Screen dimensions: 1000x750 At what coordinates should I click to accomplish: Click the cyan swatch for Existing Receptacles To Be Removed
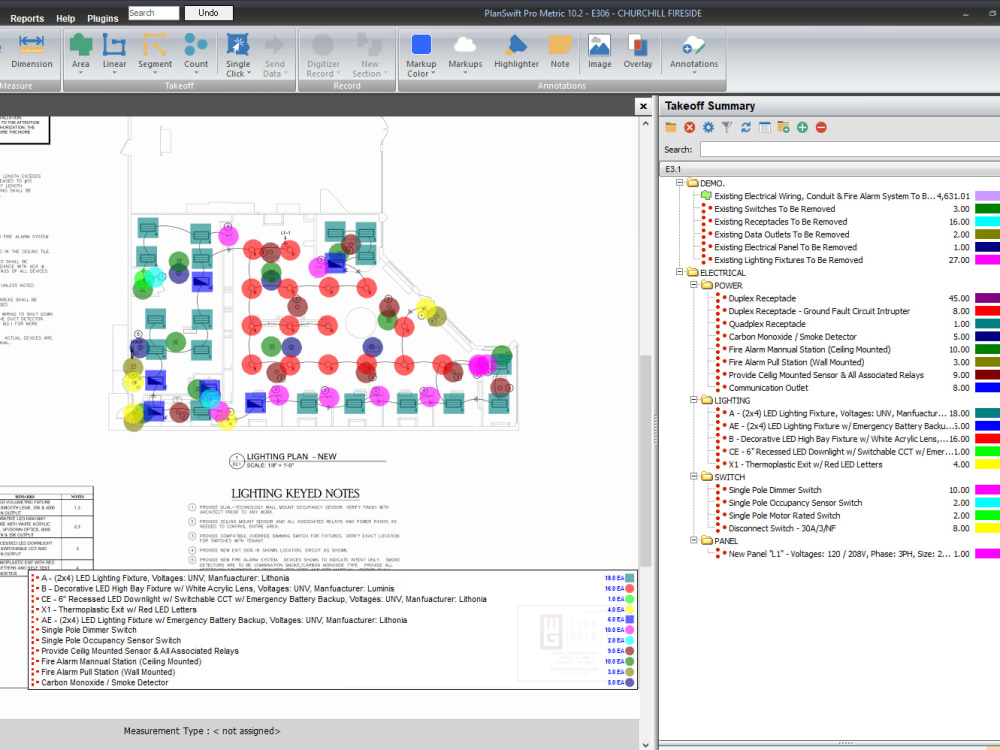(987, 221)
